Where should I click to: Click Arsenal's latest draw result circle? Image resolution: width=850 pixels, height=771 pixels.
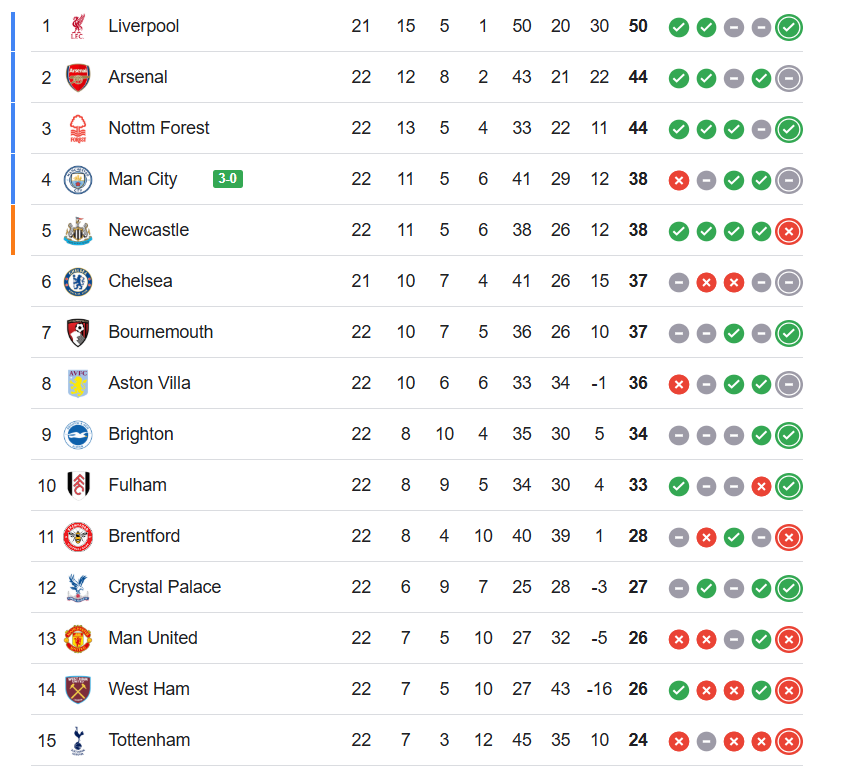[x=789, y=78]
